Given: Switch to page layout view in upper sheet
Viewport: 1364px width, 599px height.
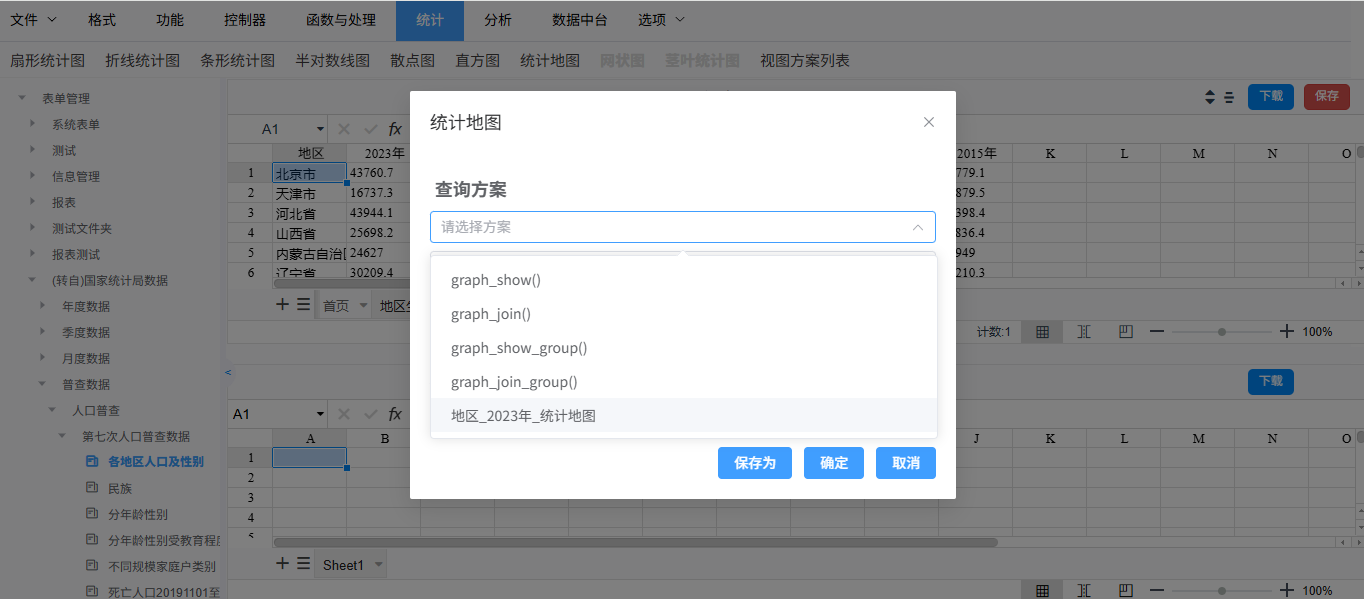Looking at the screenshot, I should 1084,332.
